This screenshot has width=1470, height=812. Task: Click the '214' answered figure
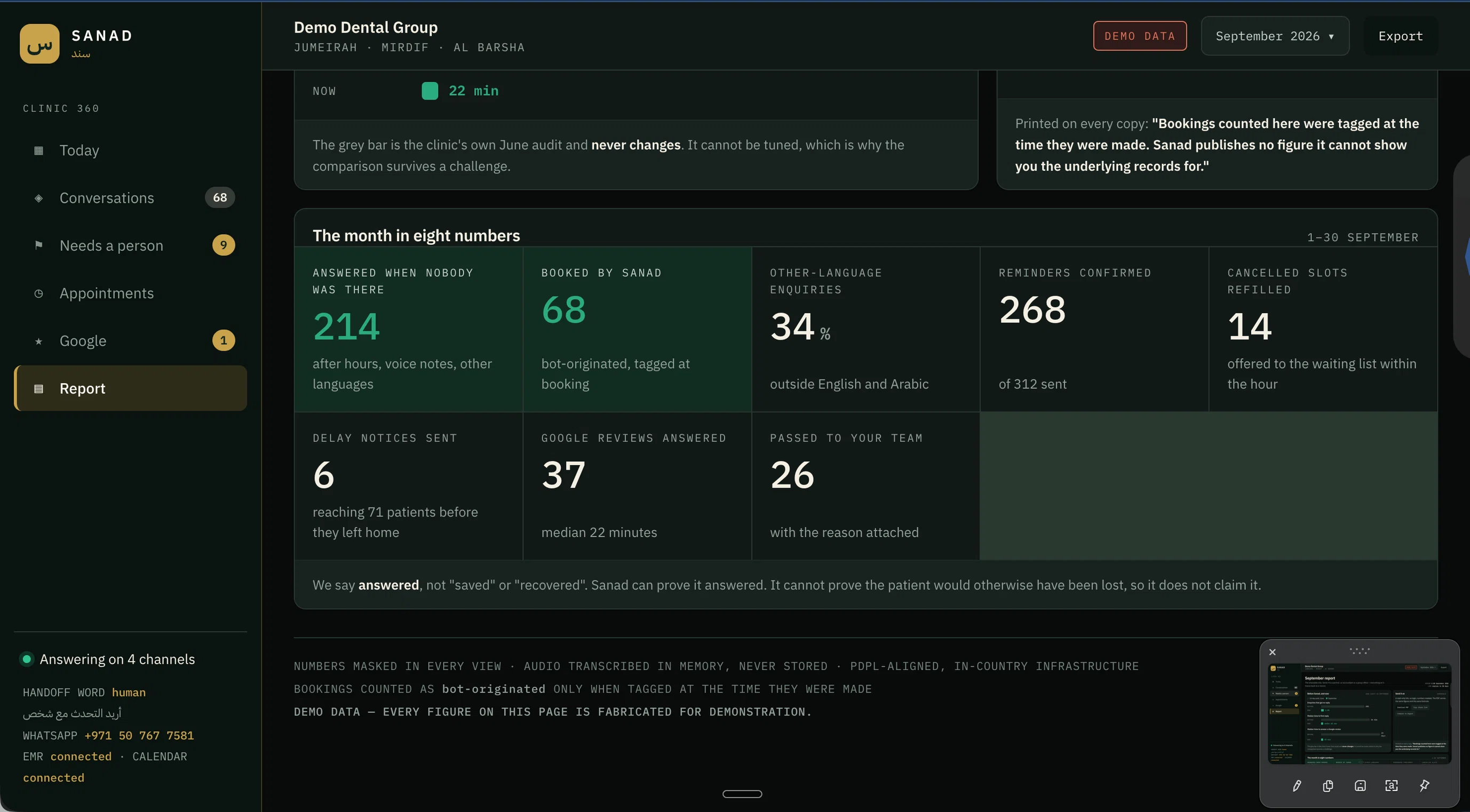click(x=346, y=327)
